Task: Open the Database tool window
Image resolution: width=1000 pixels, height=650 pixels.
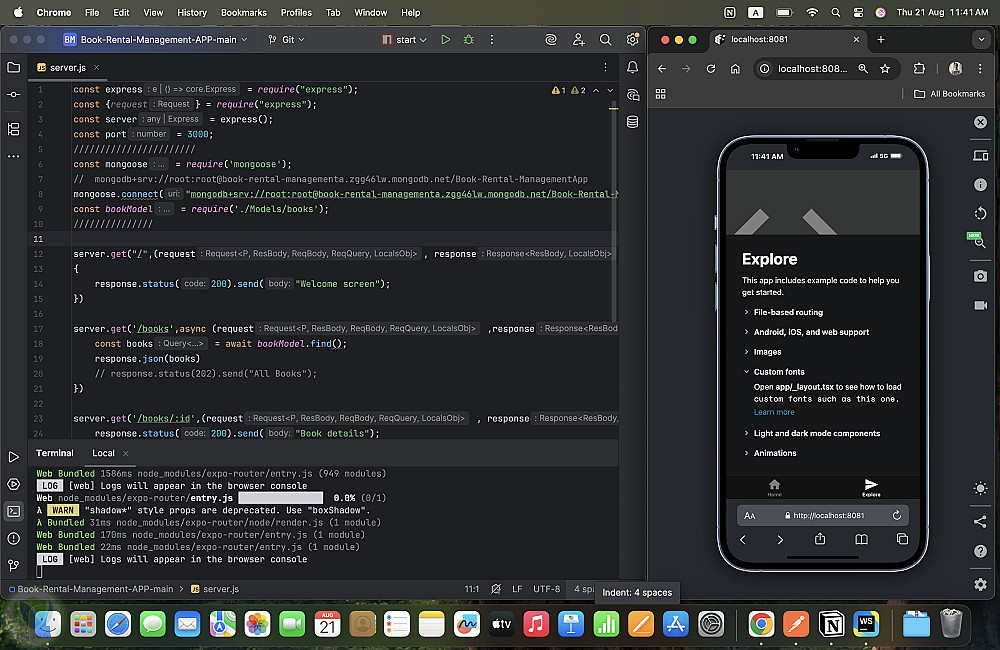Action: pos(632,122)
